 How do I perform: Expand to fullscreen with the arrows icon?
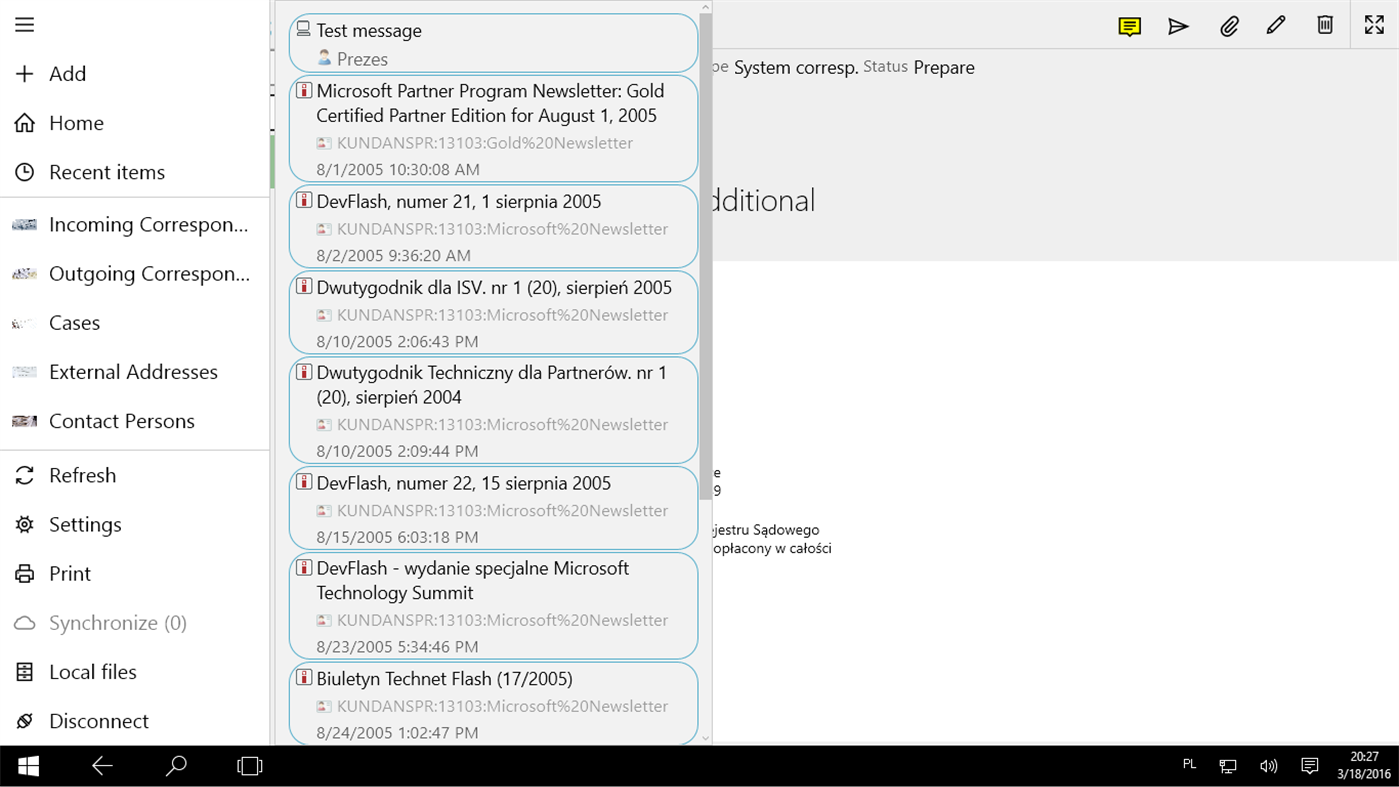pyautogui.click(x=1373, y=25)
